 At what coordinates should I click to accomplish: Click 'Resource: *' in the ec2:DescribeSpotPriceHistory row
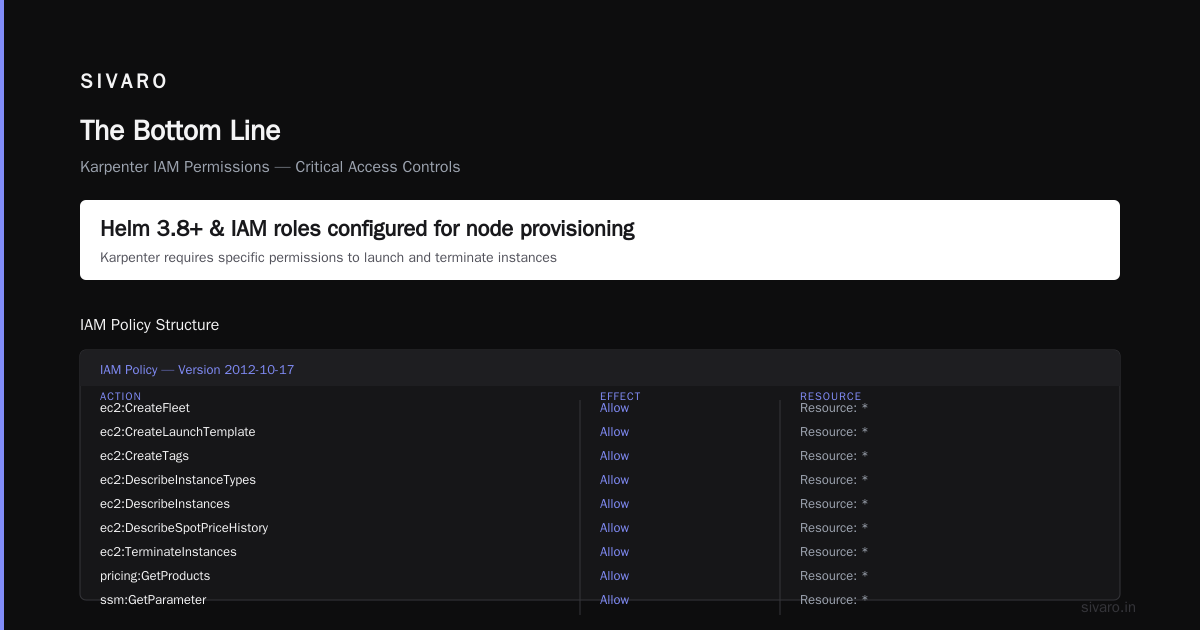point(834,528)
